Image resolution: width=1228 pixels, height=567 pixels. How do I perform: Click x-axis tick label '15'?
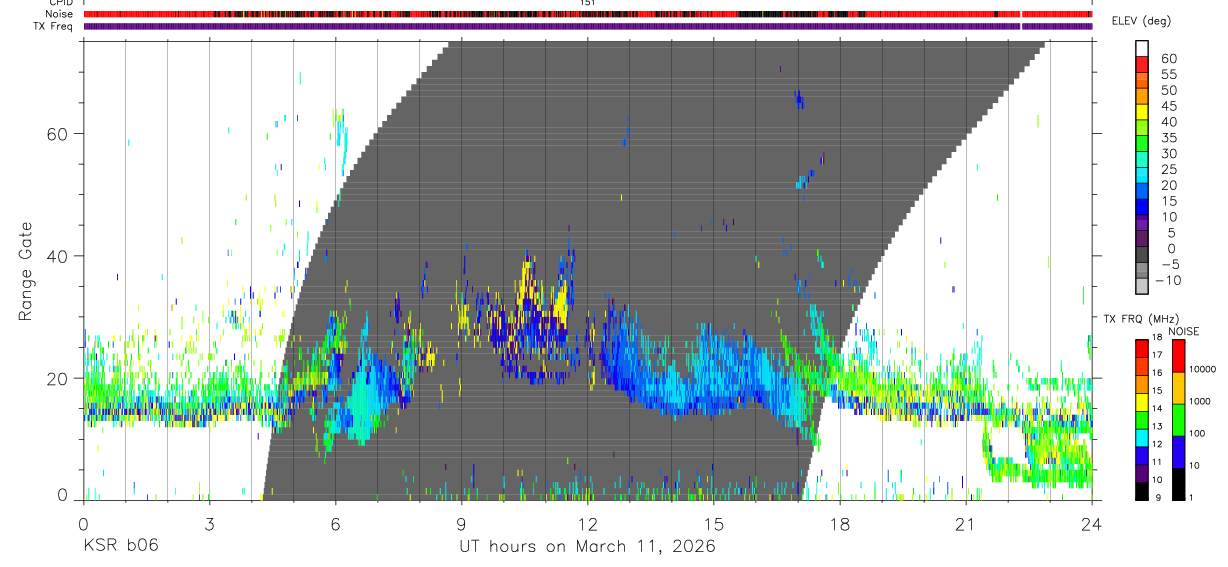714,524
